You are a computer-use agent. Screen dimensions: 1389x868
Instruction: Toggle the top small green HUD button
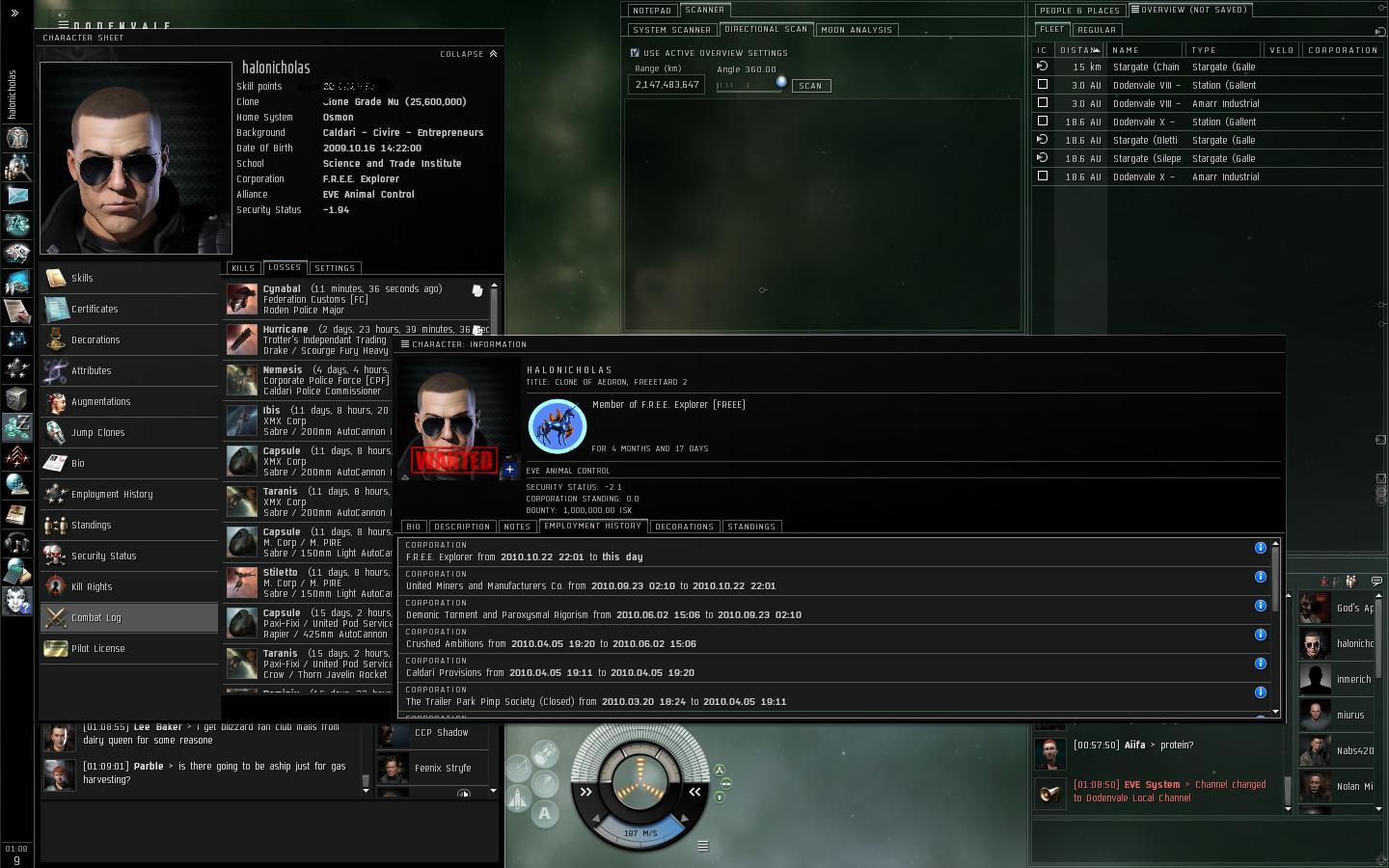pyautogui.click(x=719, y=771)
